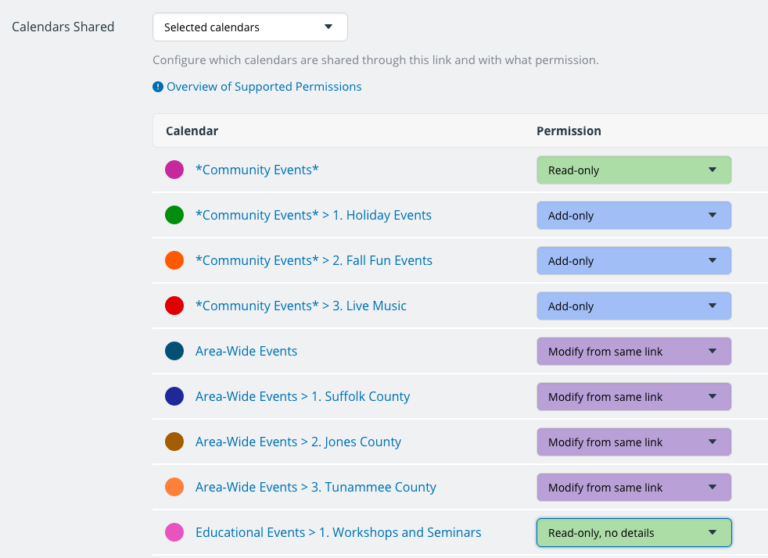Click the brown dot for Jones County
Viewport: 768px width, 558px height.
point(174,441)
